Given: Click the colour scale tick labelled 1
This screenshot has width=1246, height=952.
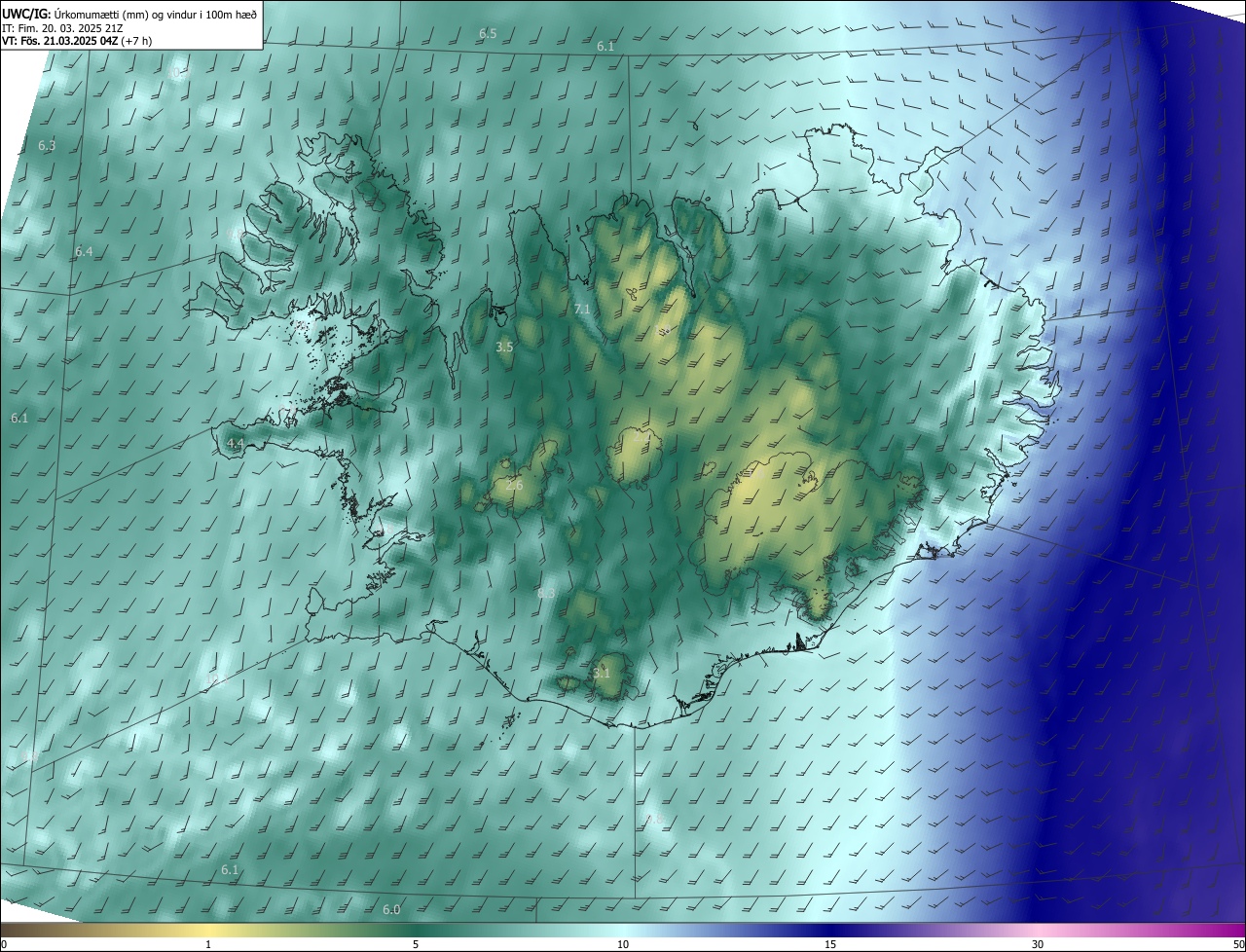Looking at the screenshot, I should (x=208, y=944).
